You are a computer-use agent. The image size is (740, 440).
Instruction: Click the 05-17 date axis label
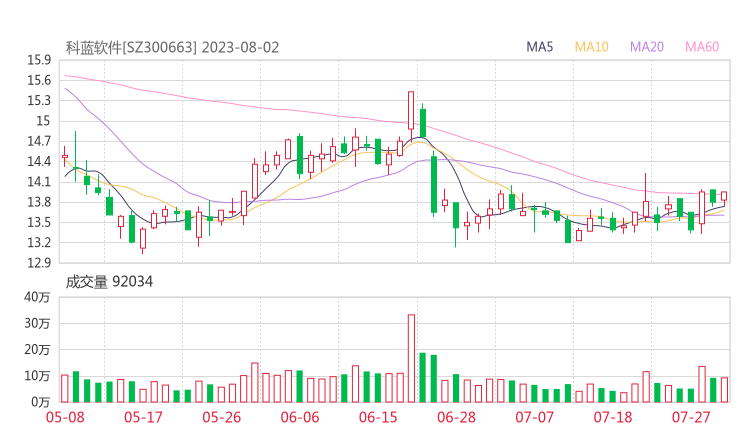click(143, 417)
